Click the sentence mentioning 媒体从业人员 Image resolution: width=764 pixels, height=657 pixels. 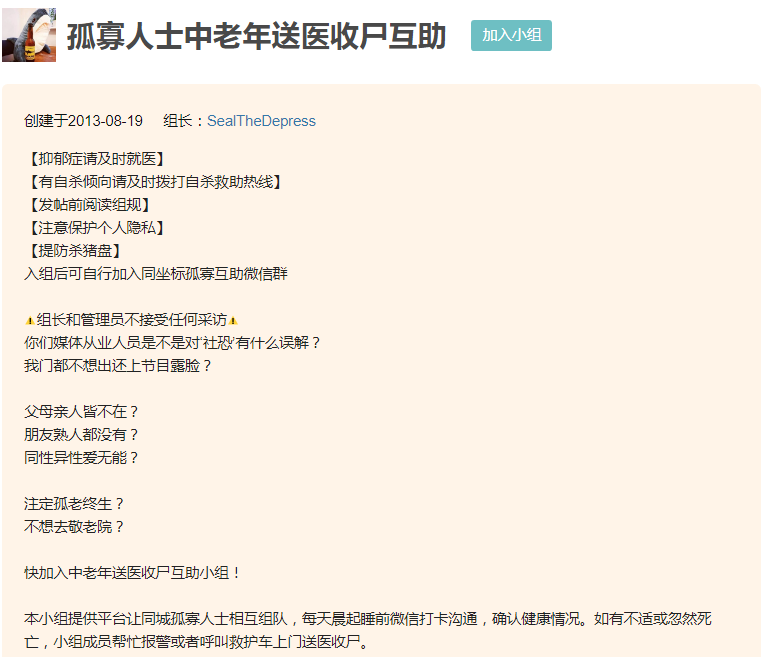coord(172,343)
